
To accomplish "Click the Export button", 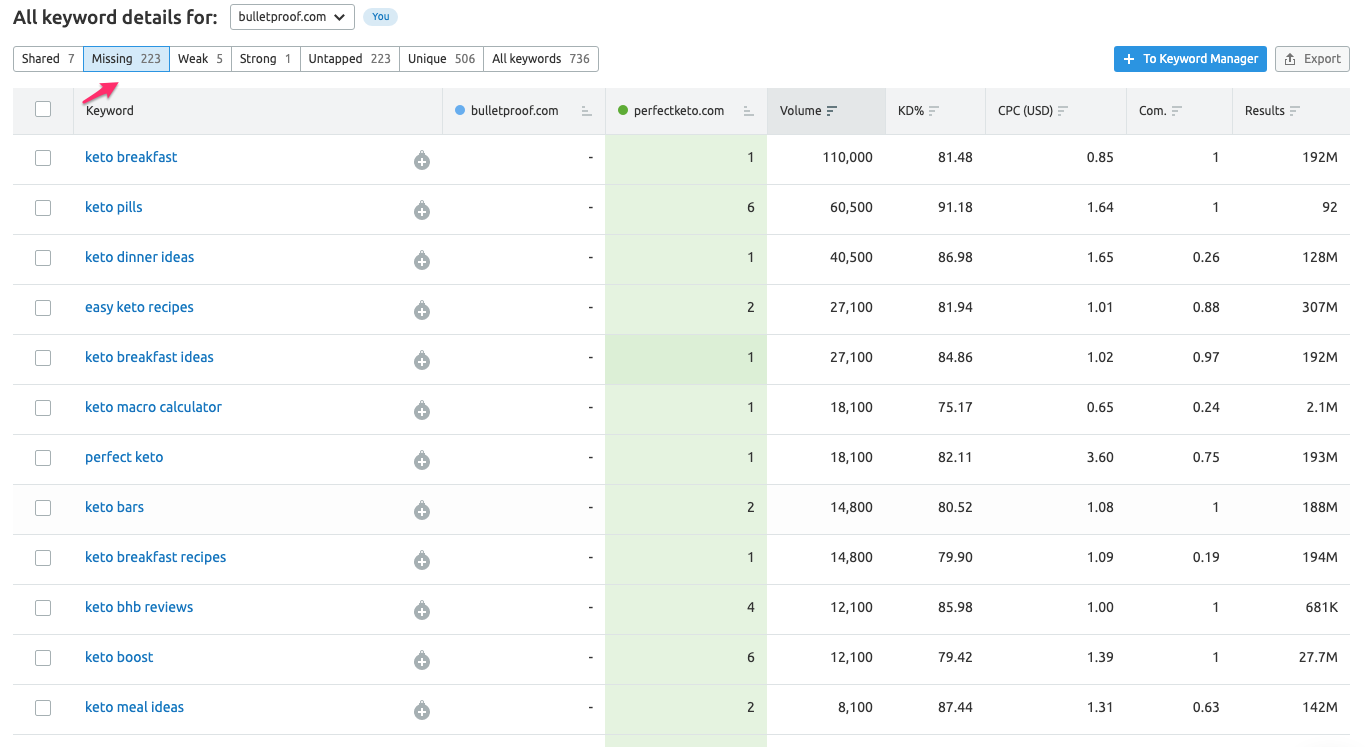I will [1312, 59].
